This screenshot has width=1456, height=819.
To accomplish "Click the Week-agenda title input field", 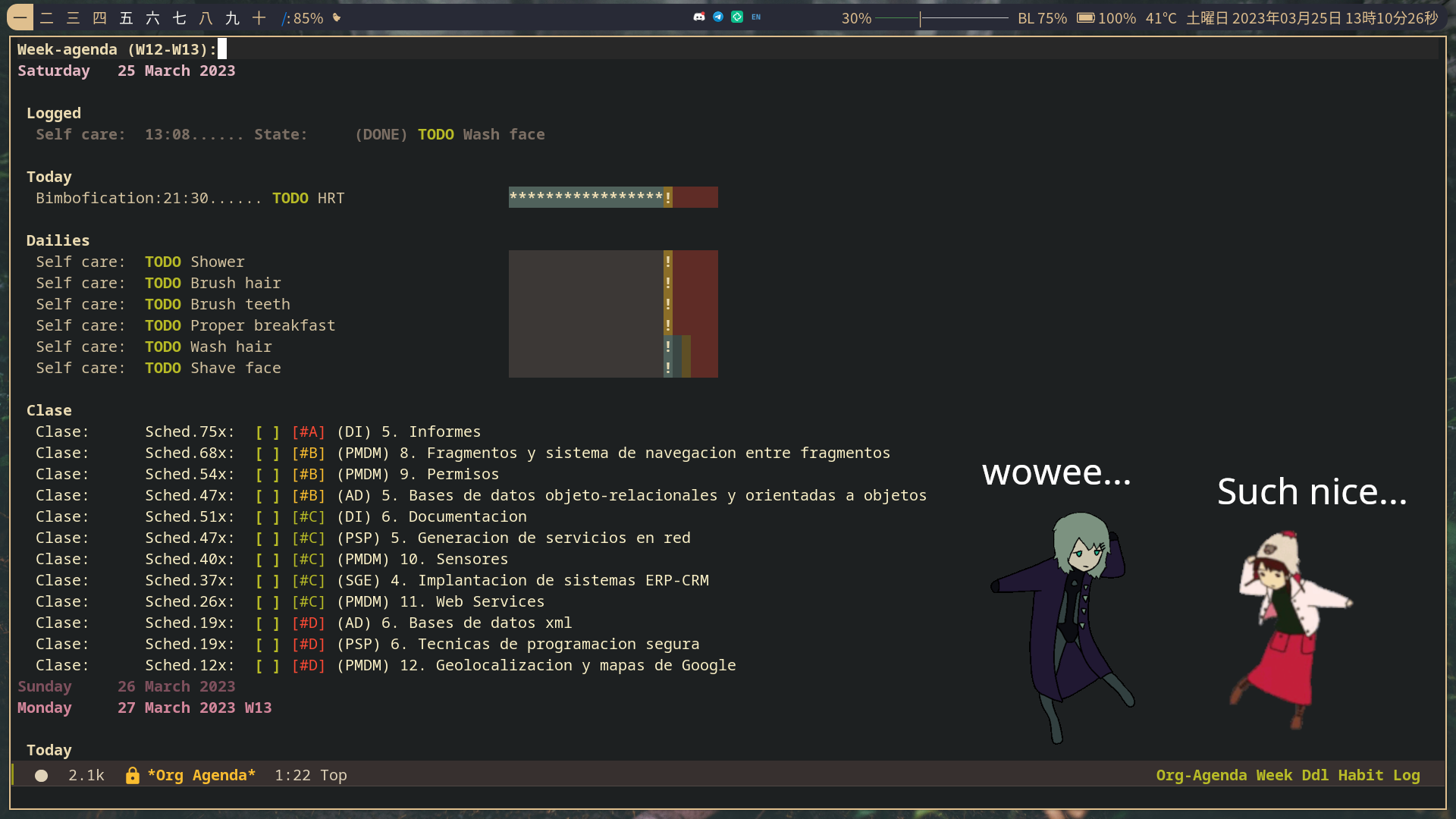I will 223,49.
